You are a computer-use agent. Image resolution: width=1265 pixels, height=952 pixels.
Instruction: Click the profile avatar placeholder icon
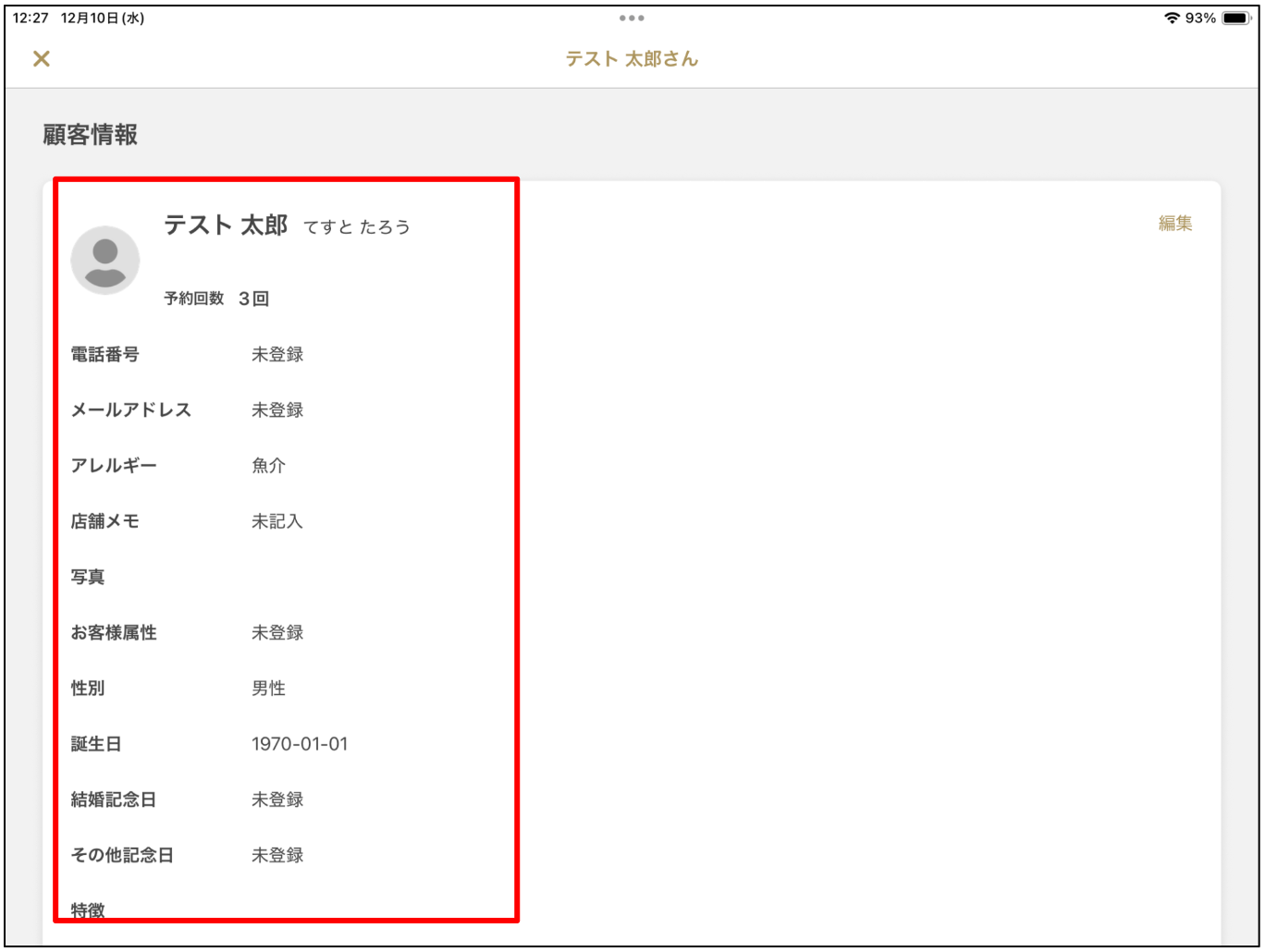point(104,260)
